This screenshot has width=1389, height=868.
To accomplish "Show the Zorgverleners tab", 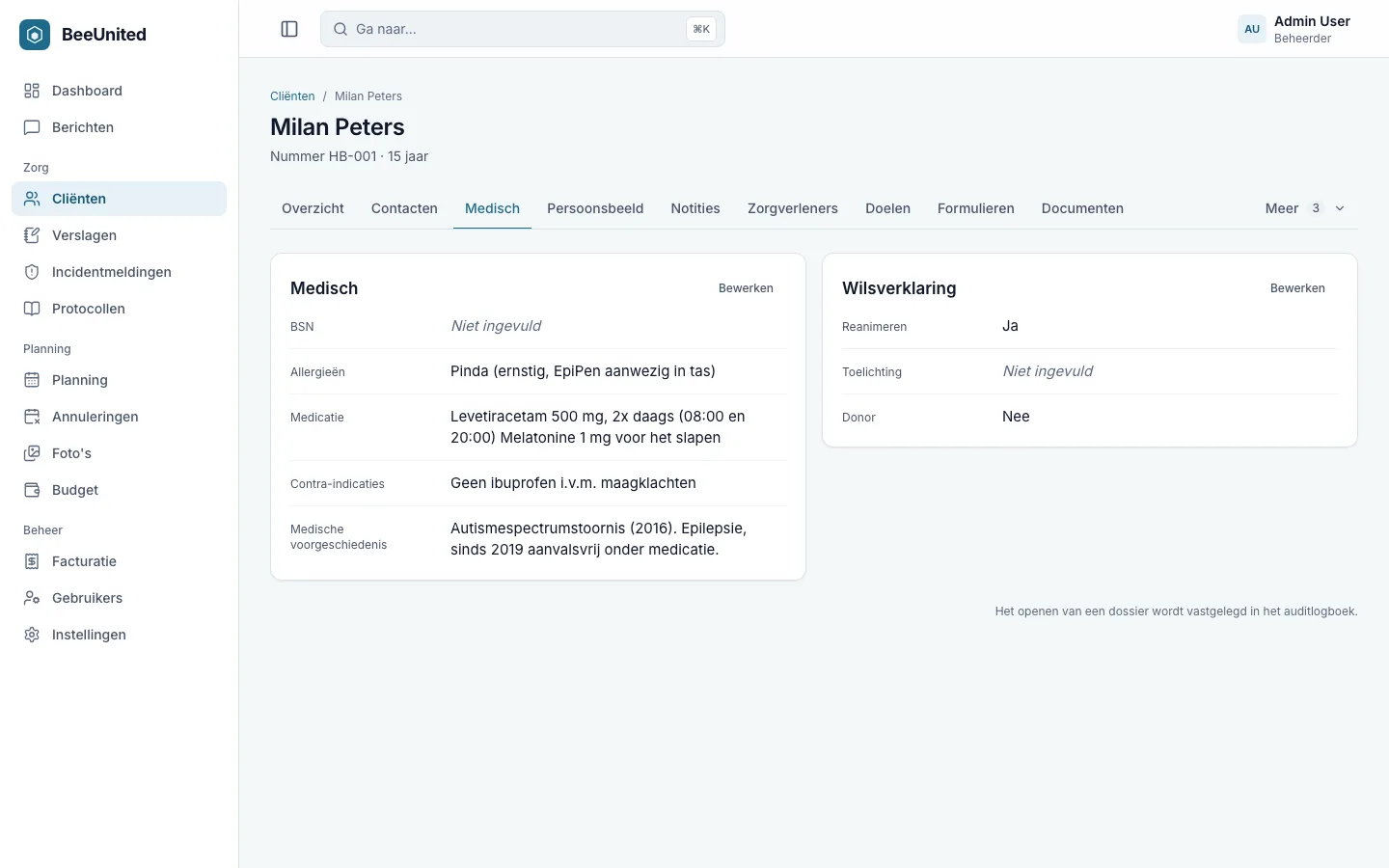I will [793, 208].
